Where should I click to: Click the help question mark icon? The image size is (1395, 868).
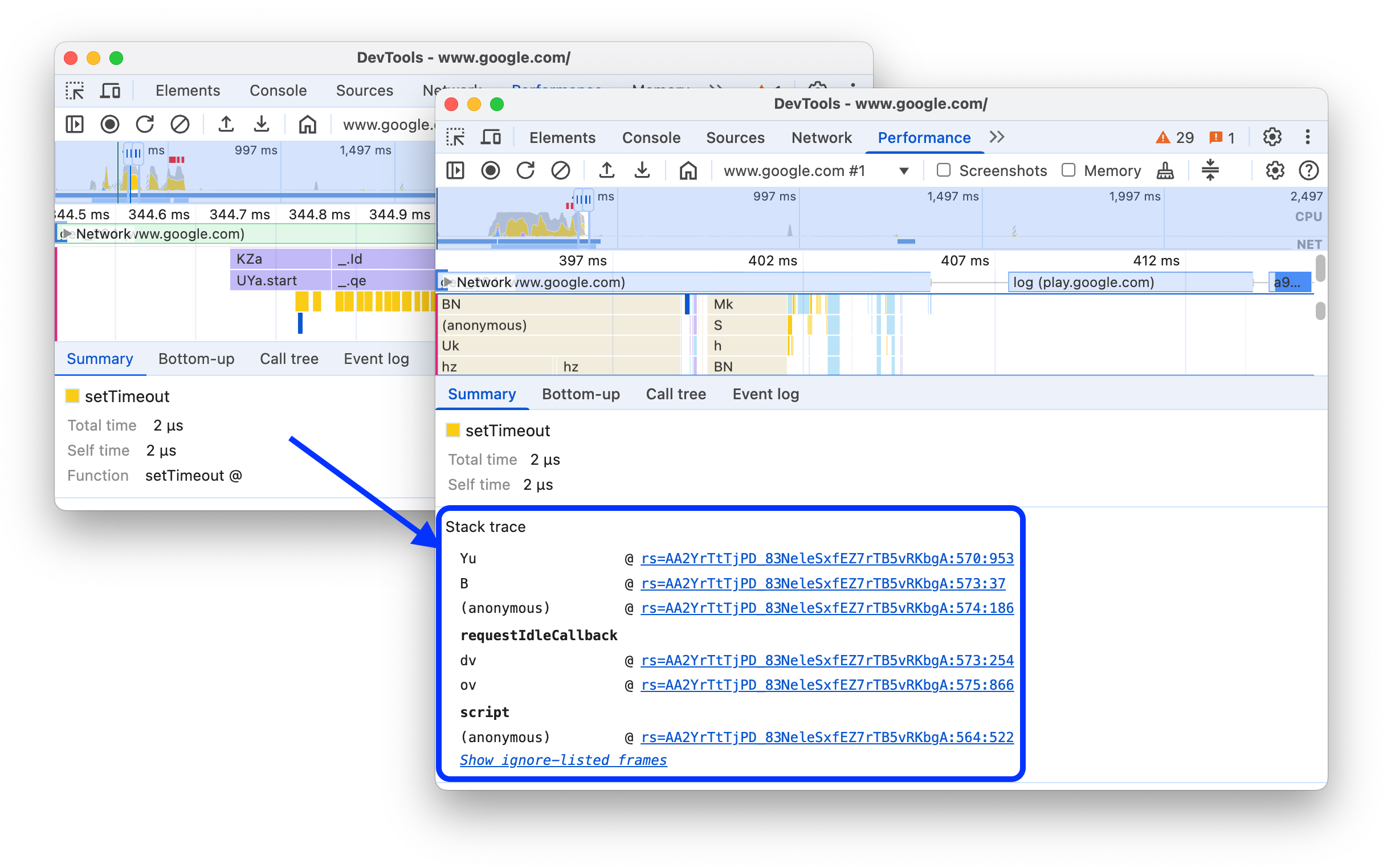click(x=1310, y=170)
